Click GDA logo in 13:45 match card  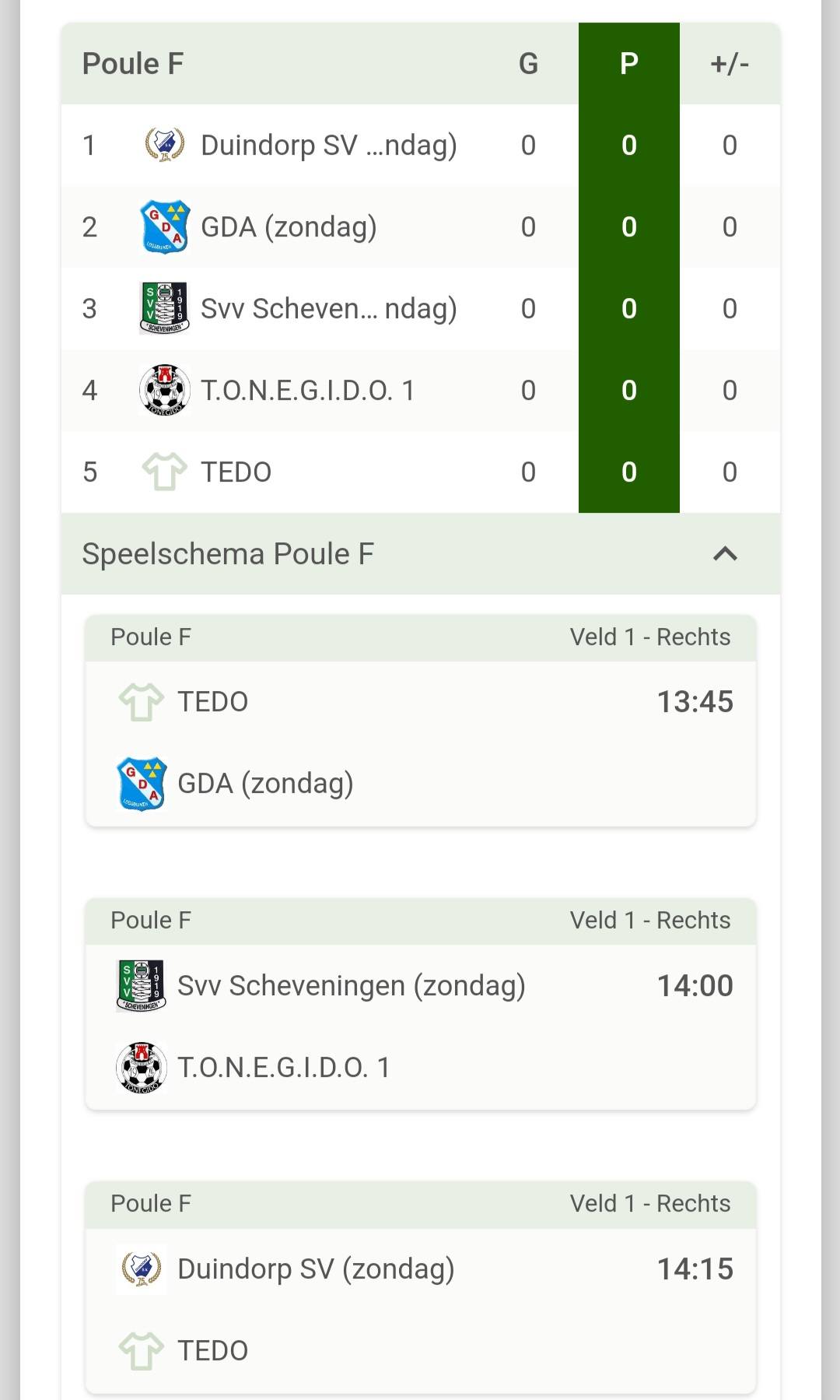(141, 783)
